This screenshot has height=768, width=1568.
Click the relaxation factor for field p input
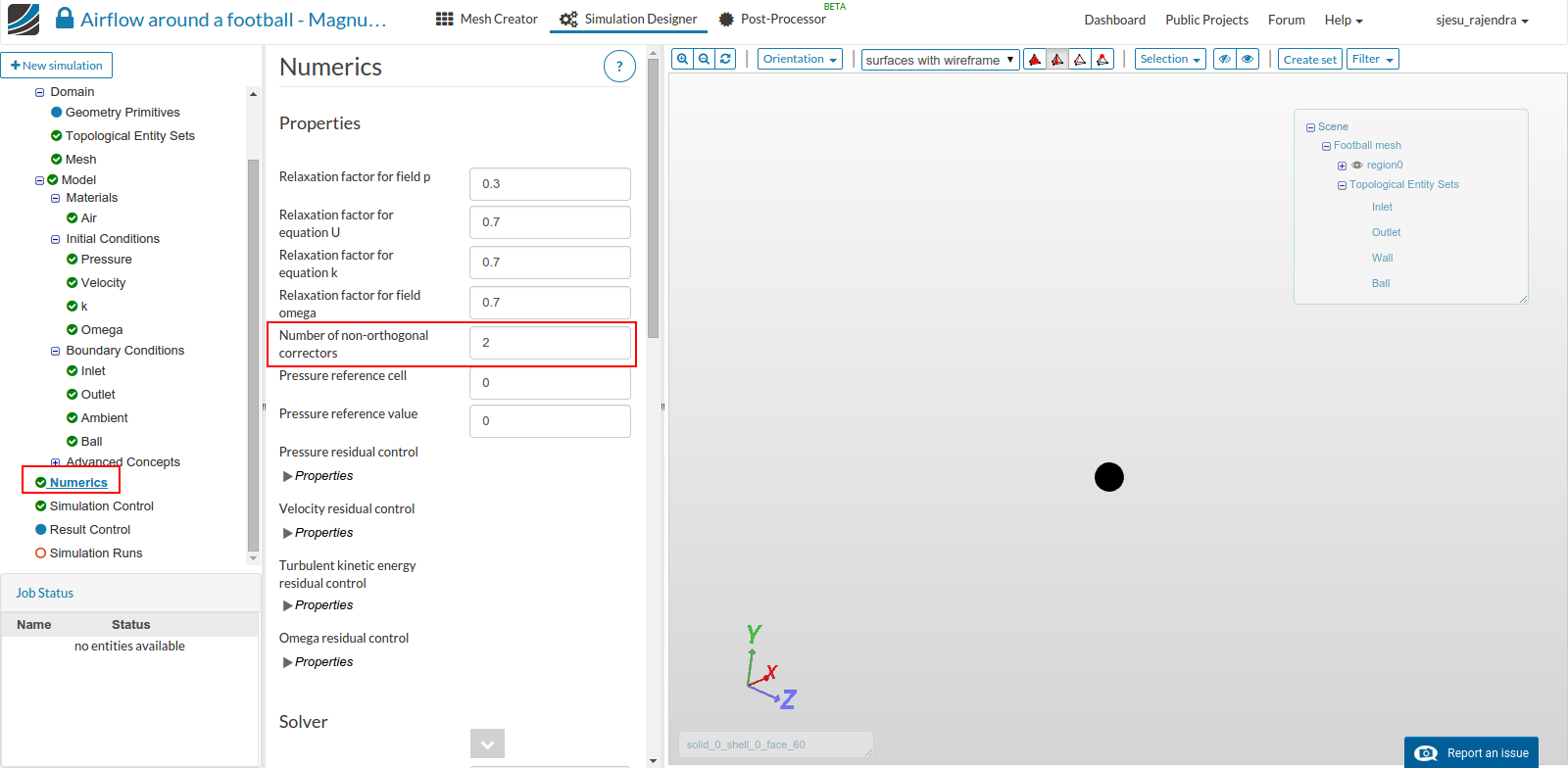click(x=550, y=184)
